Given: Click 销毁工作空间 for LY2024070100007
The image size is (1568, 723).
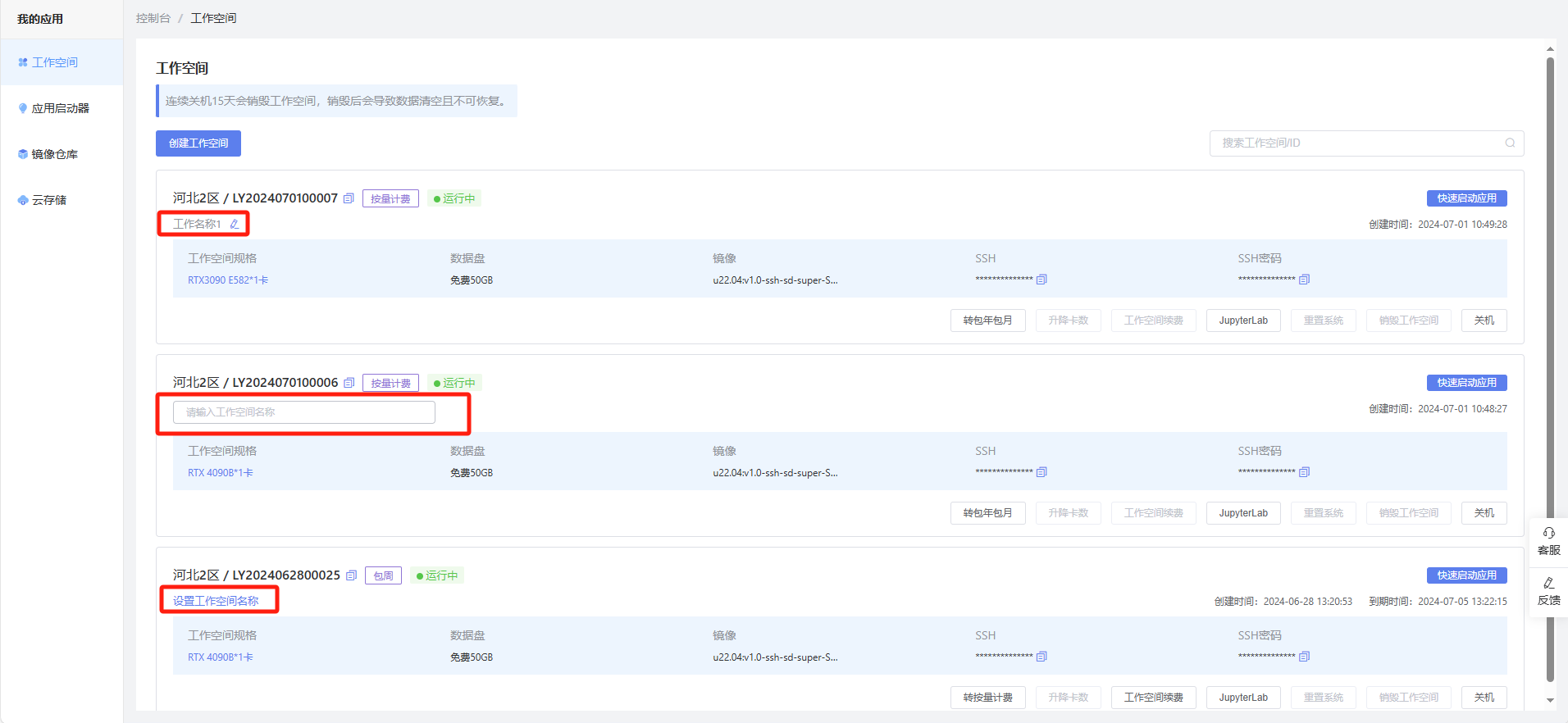Looking at the screenshot, I should pyautogui.click(x=1409, y=321).
